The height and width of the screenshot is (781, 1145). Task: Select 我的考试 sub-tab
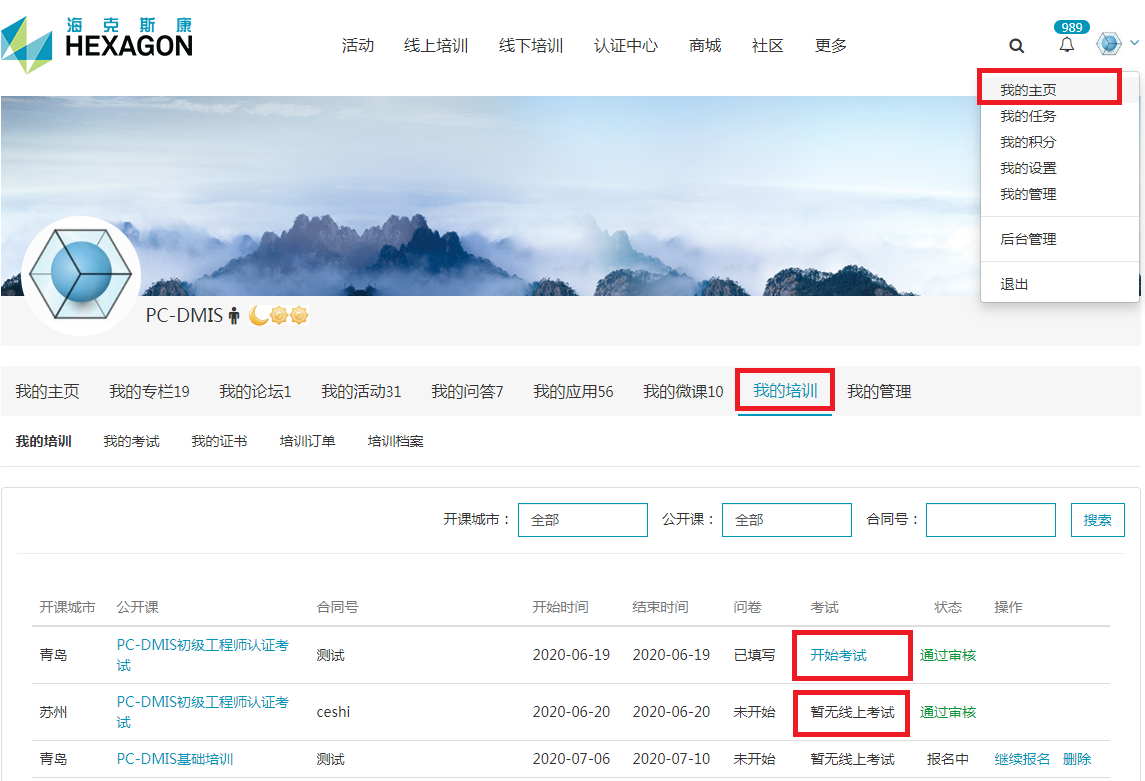point(131,441)
